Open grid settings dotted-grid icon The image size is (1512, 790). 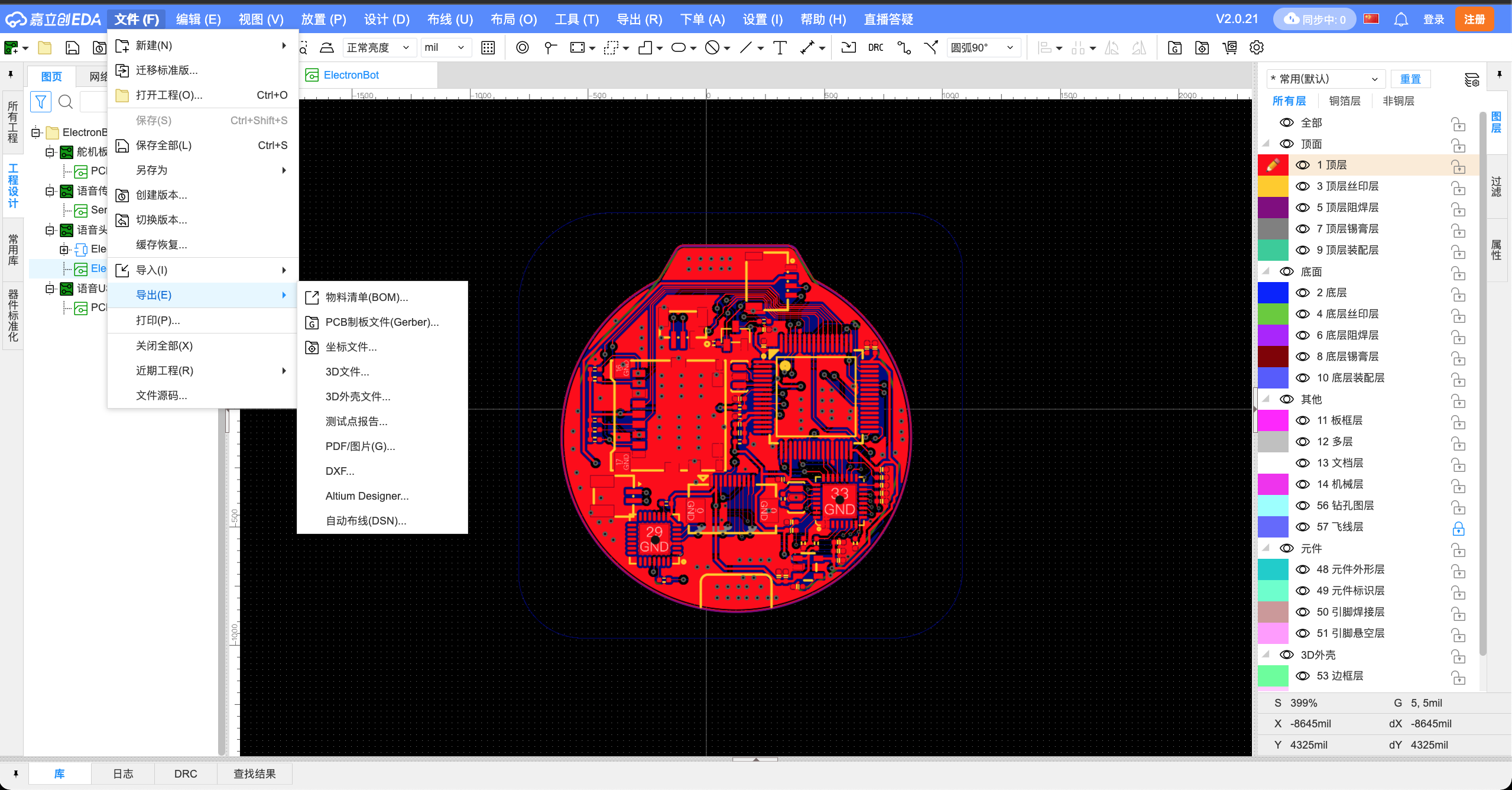pos(488,48)
